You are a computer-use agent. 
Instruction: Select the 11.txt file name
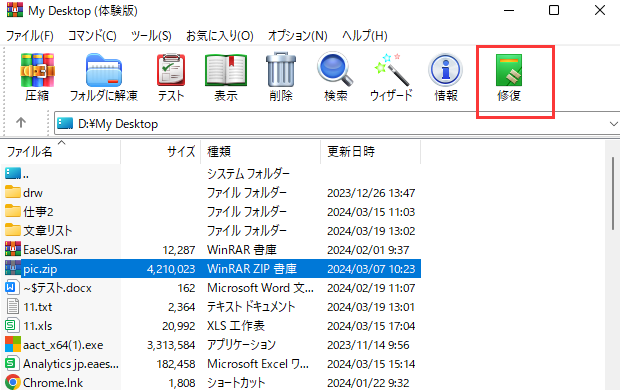coord(38,307)
